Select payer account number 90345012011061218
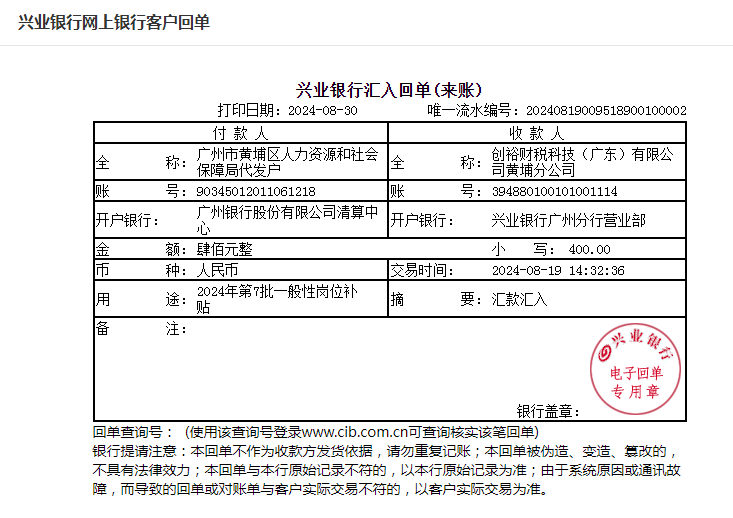This screenshot has height=518, width=733. click(x=256, y=191)
